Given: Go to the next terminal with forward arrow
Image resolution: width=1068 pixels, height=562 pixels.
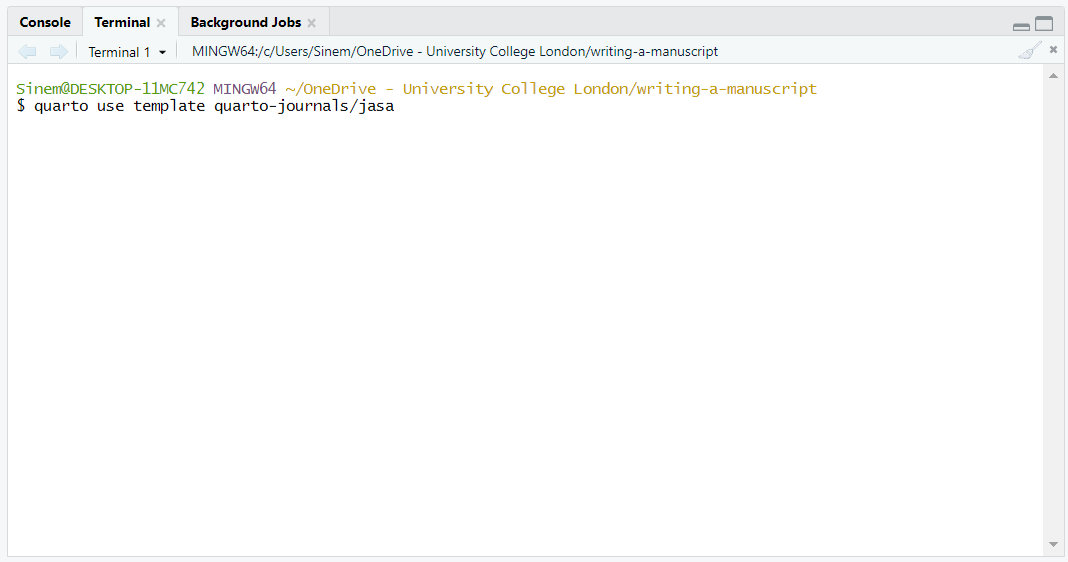Looking at the screenshot, I should [59, 51].
